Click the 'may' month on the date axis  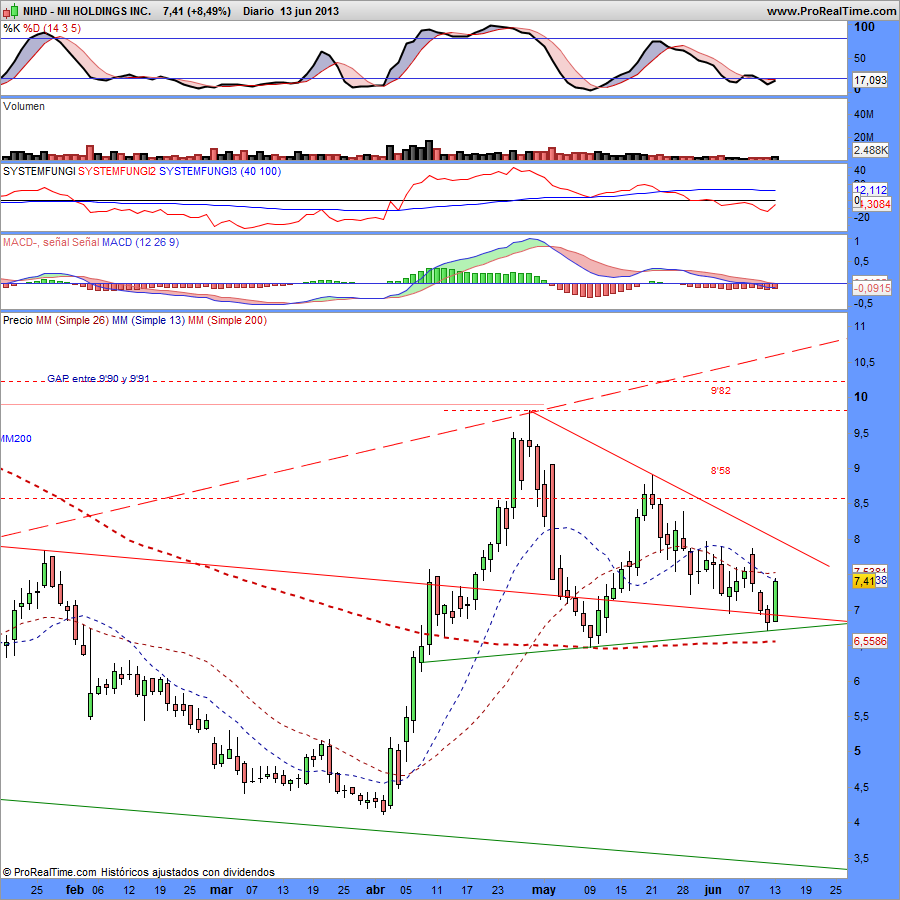point(544,890)
